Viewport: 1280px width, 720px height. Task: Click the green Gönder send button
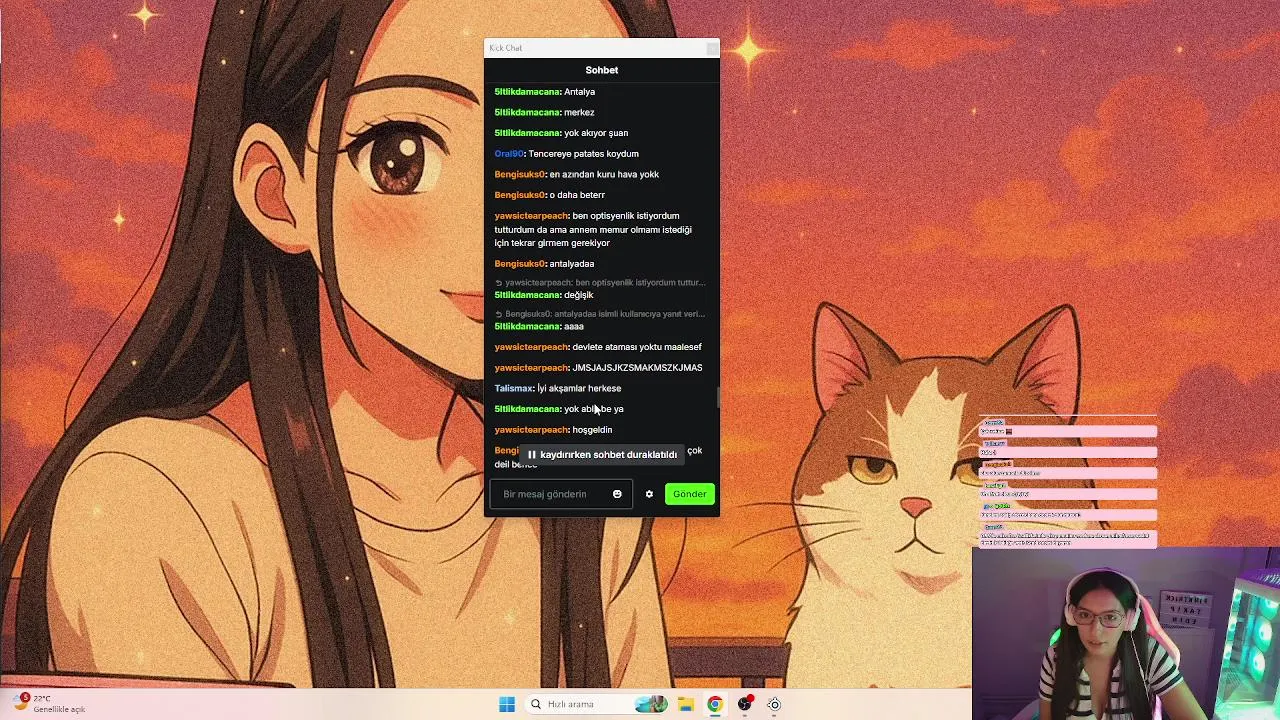click(x=690, y=494)
